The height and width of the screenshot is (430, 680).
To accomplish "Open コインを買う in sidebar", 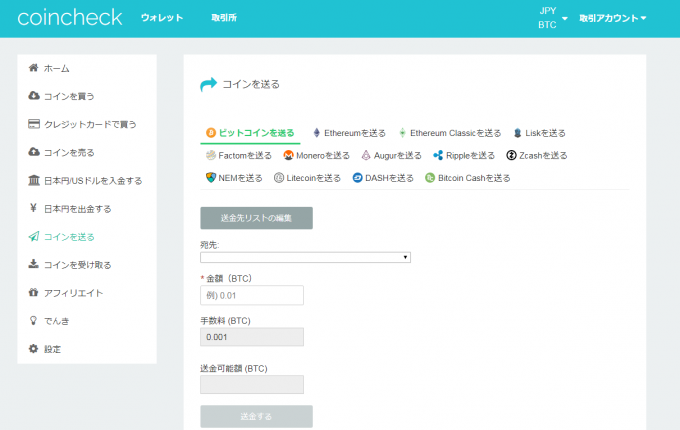I will (69, 96).
